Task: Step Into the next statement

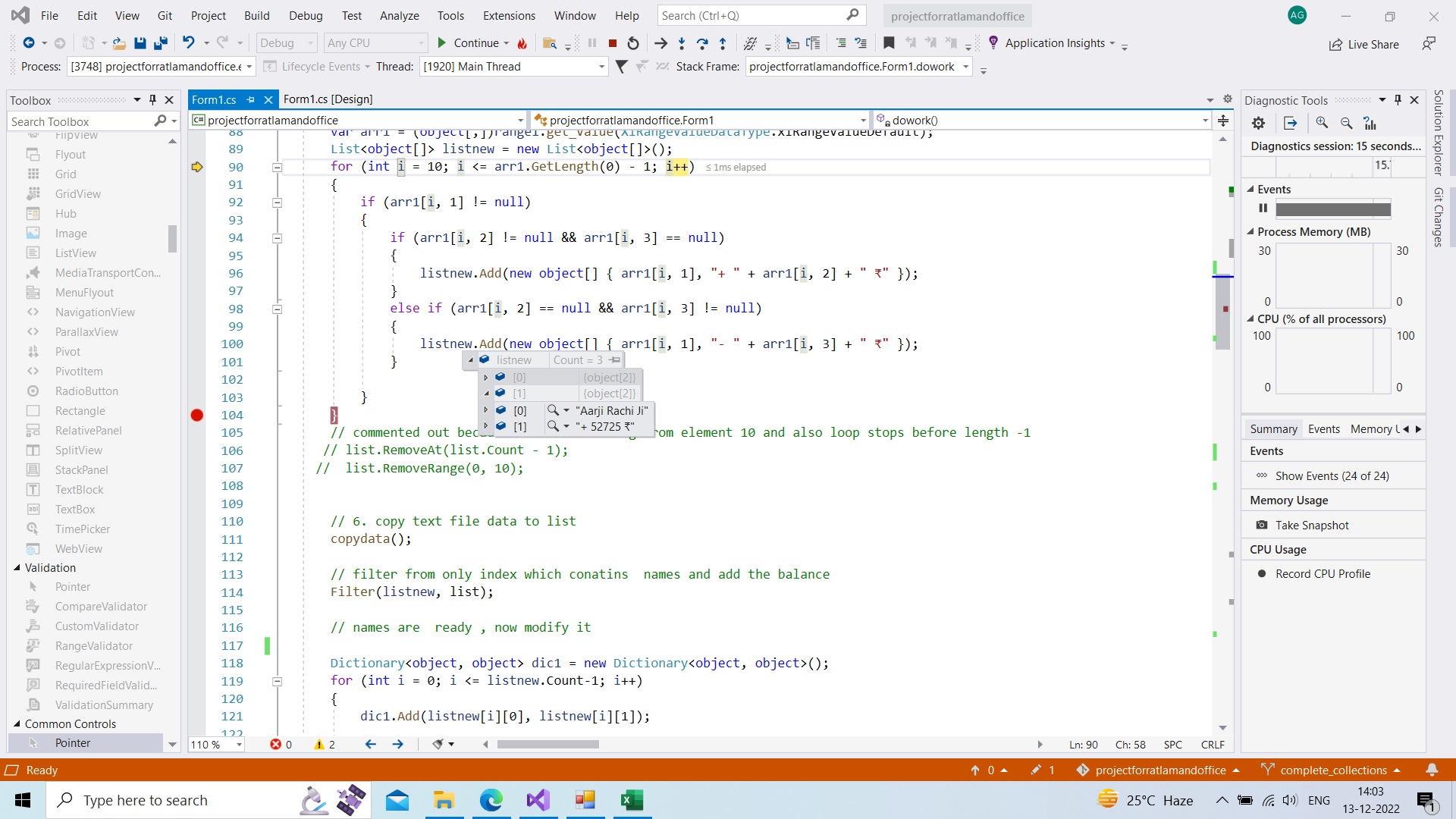Action: pyautogui.click(x=682, y=43)
